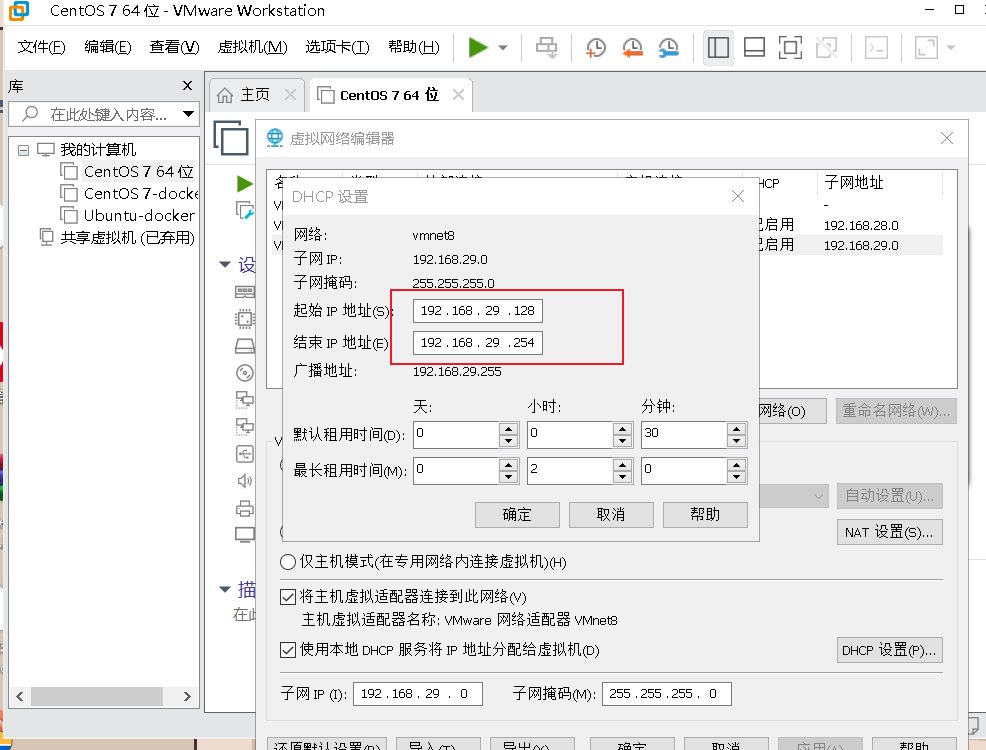Open the dropdown arrow next to power-on button
The width and height of the screenshot is (986, 750).
[503, 47]
